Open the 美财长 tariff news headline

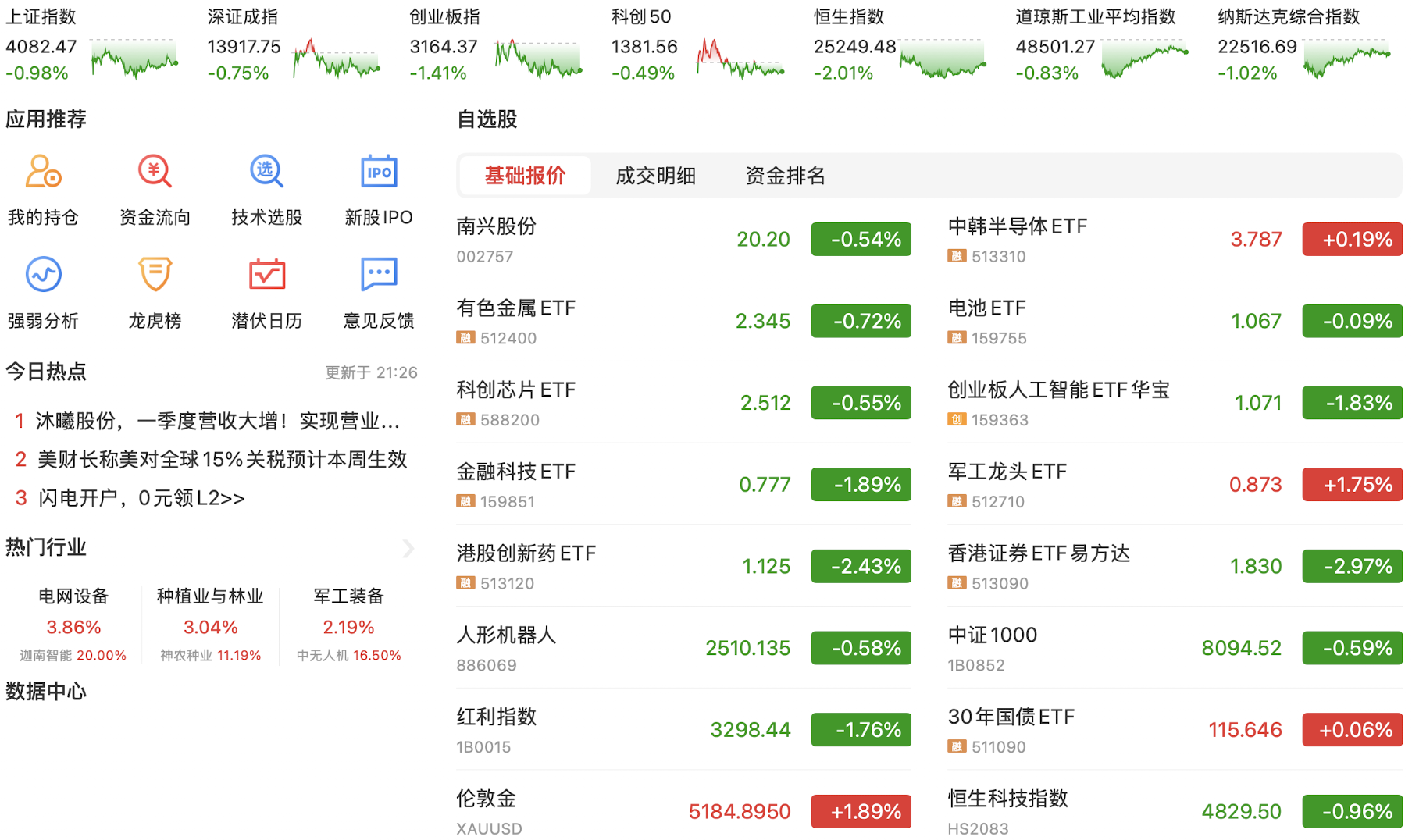tap(222, 460)
